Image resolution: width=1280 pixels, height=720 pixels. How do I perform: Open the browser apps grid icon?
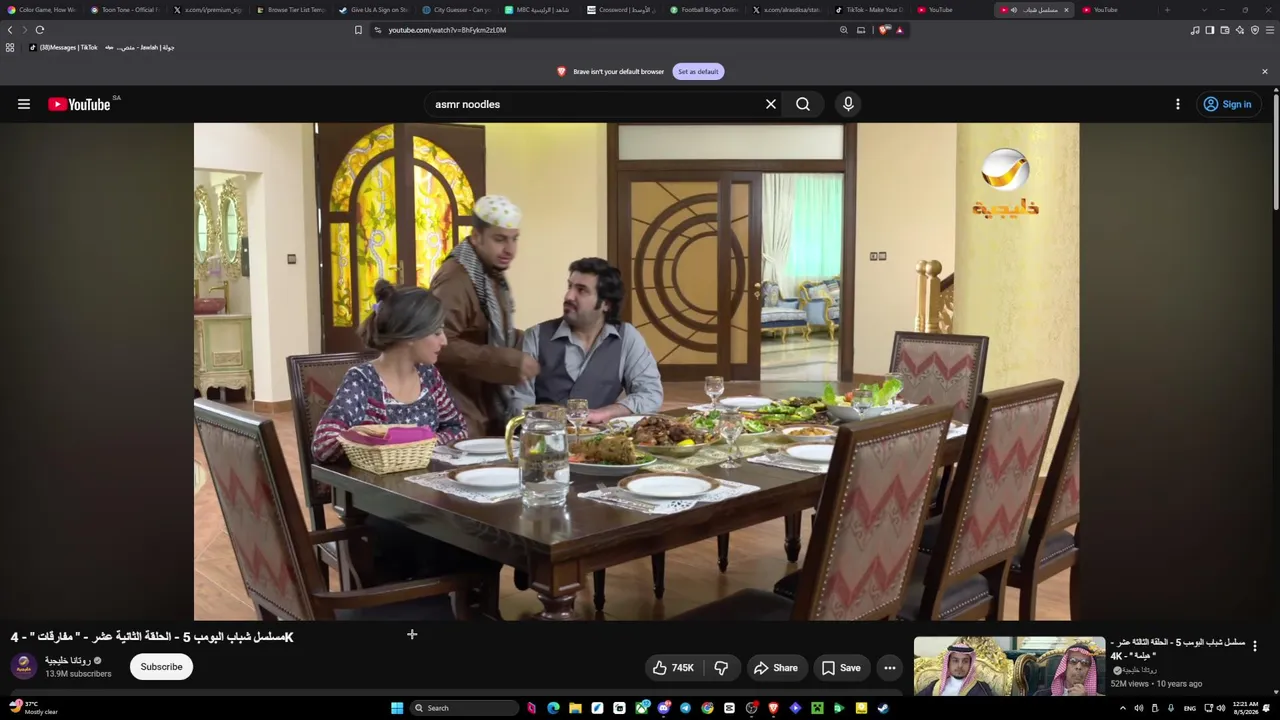pyautogui.click(x=10, y=47)
